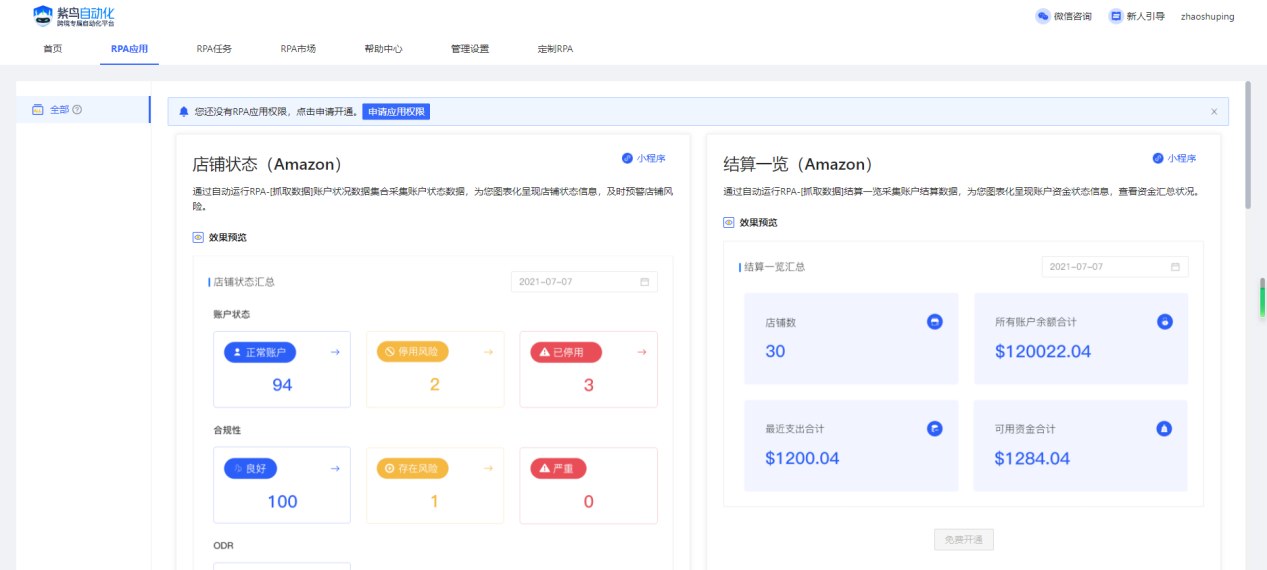Go to 首页 tab
1267x570 pixels.
pos(53,48)
